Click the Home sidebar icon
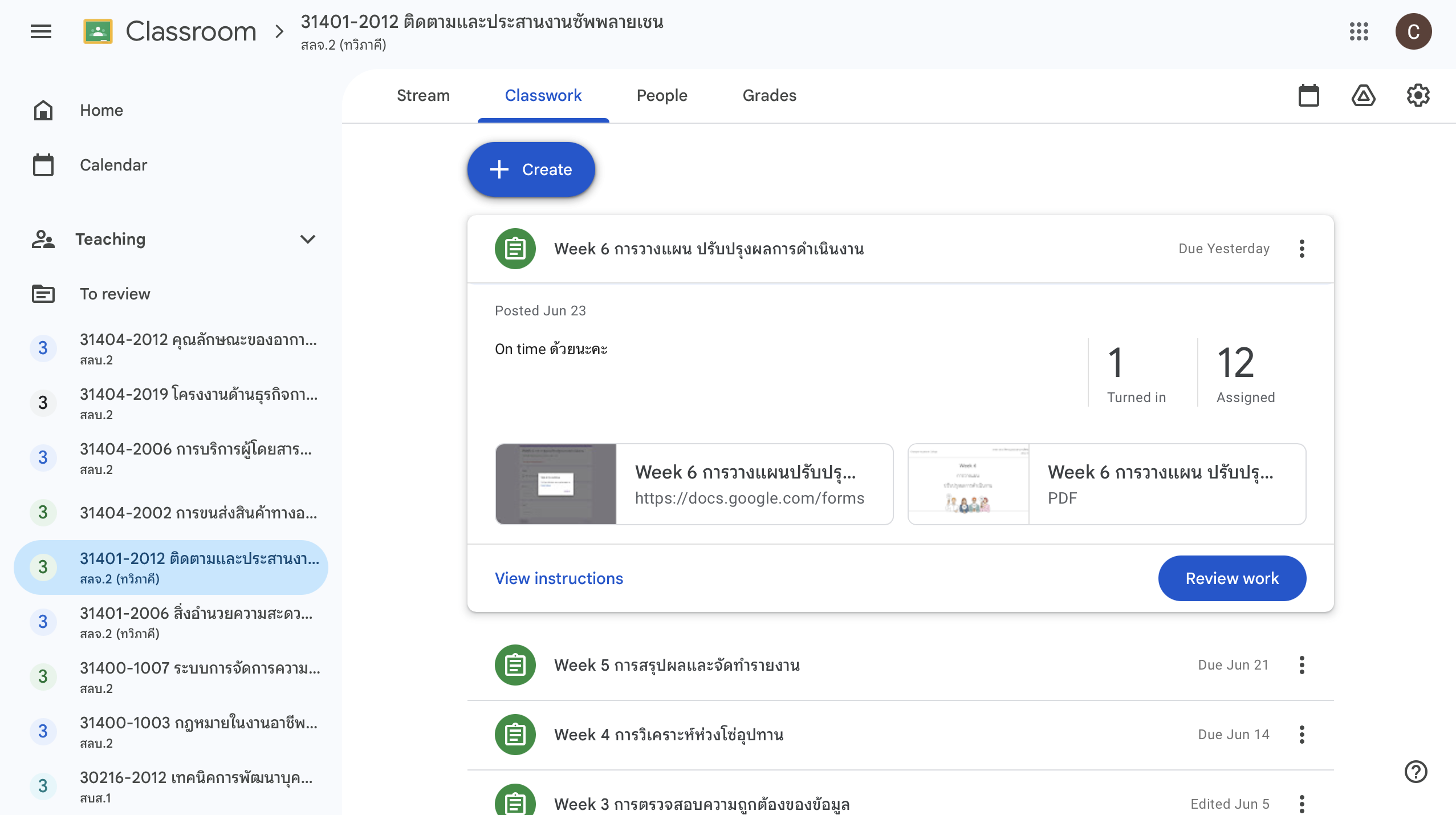 pyautogui.click(x=43, y=110)
